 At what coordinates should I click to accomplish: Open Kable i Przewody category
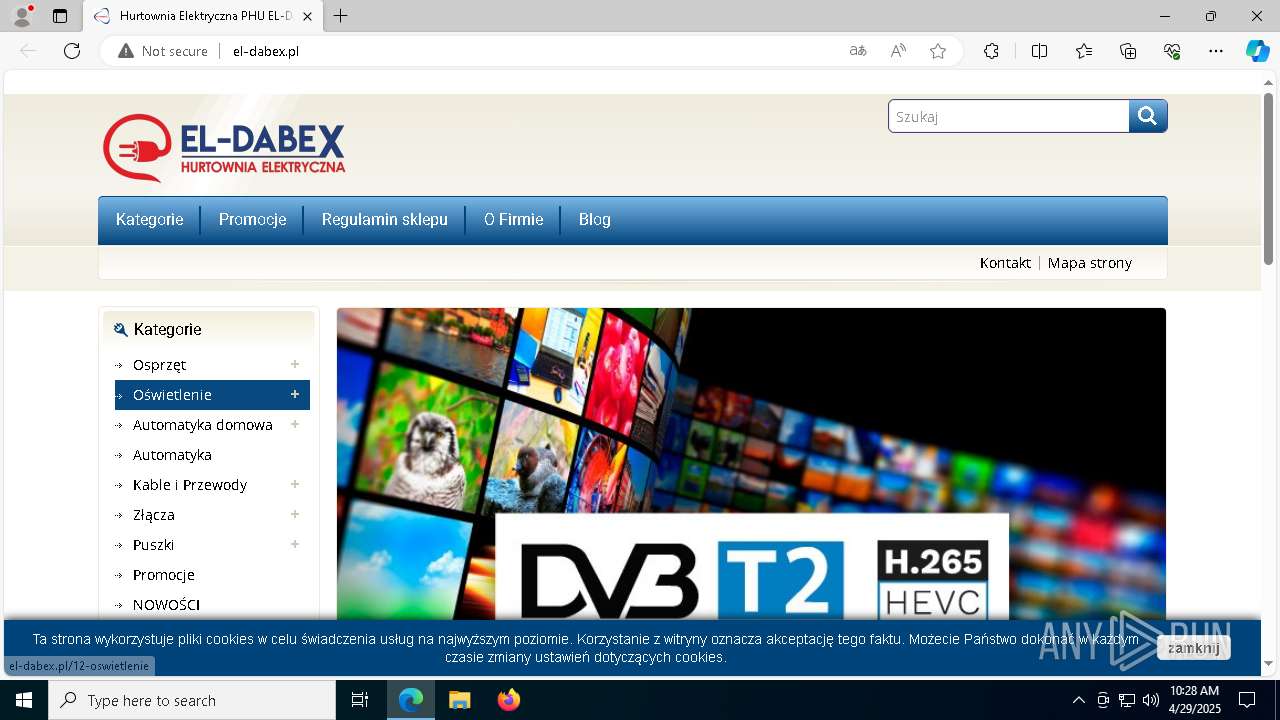190,485
